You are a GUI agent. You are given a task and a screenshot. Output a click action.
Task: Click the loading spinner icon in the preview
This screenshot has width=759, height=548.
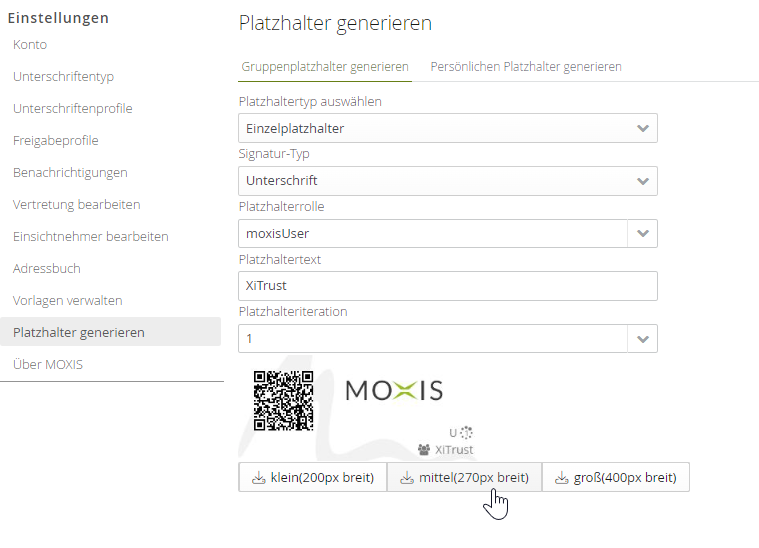[467, 433]
